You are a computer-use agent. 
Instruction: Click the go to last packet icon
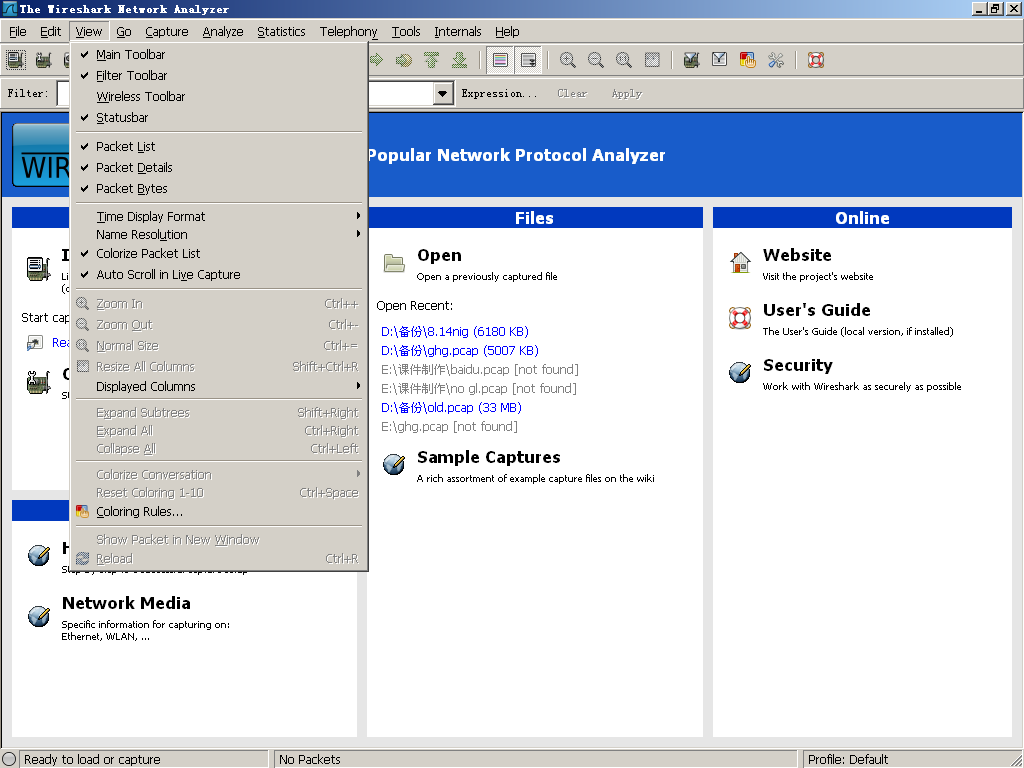point(460,60)
